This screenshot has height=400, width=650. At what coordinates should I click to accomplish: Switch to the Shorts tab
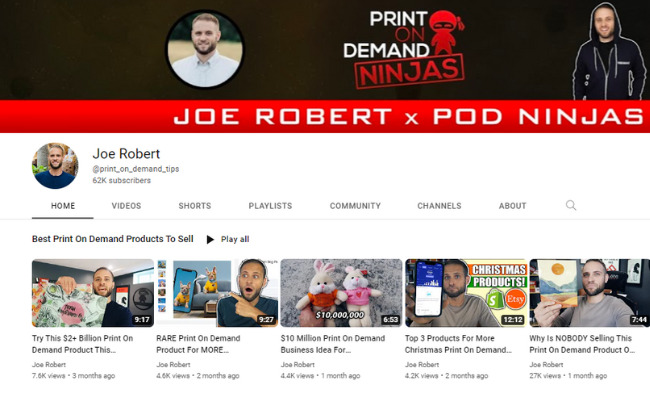pyautogui.click(x=195, y=206)
